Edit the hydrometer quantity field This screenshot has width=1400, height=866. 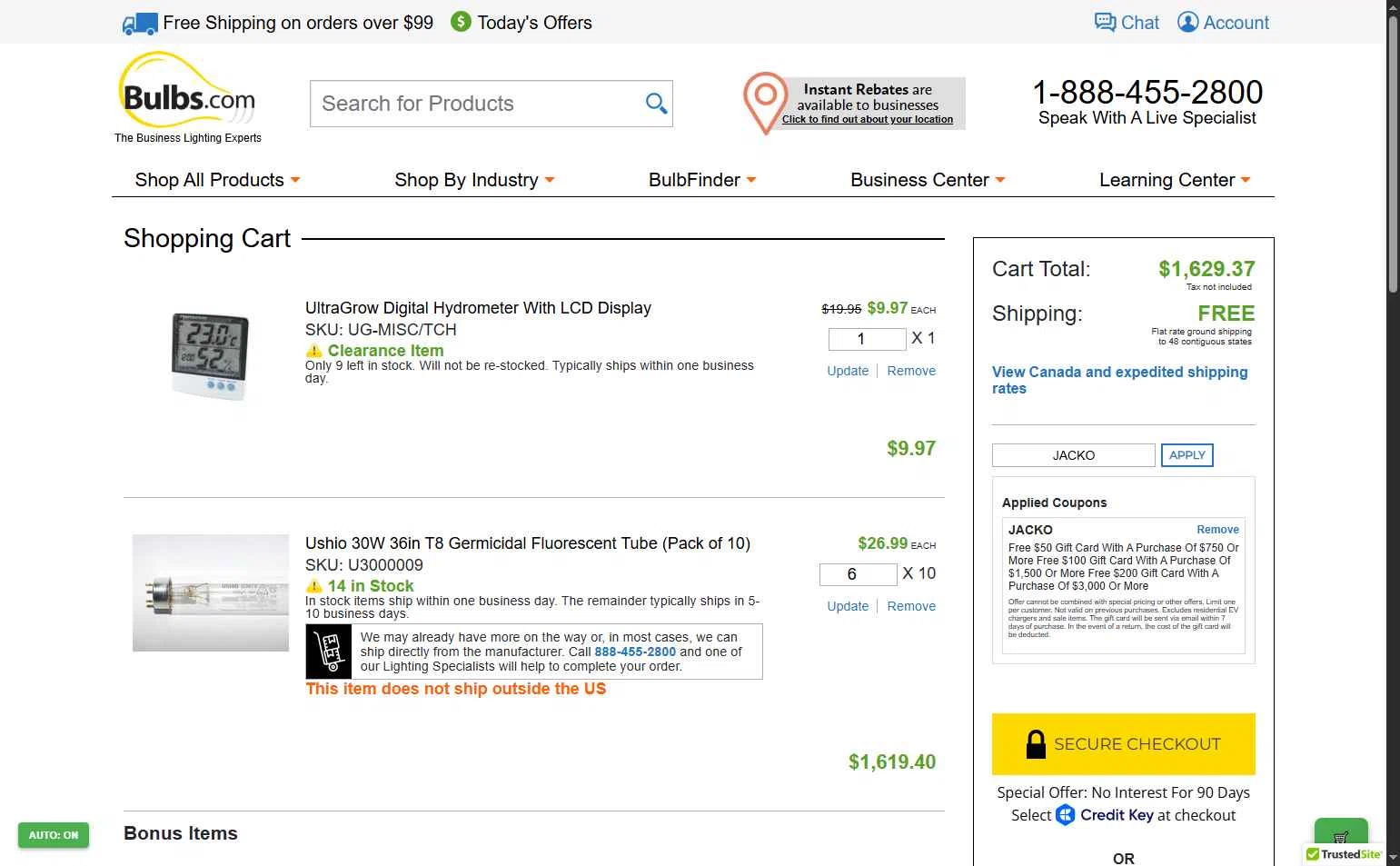coord(868,339)
